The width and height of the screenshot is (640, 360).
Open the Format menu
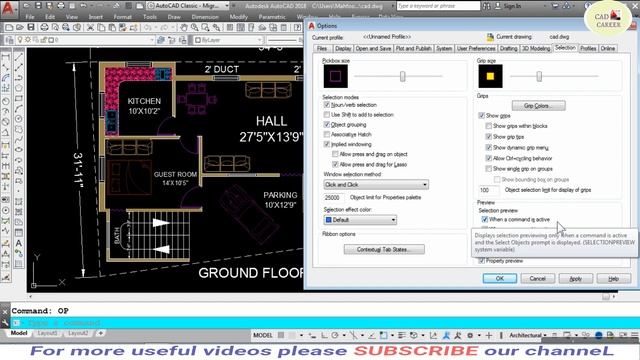pos(122,17)
